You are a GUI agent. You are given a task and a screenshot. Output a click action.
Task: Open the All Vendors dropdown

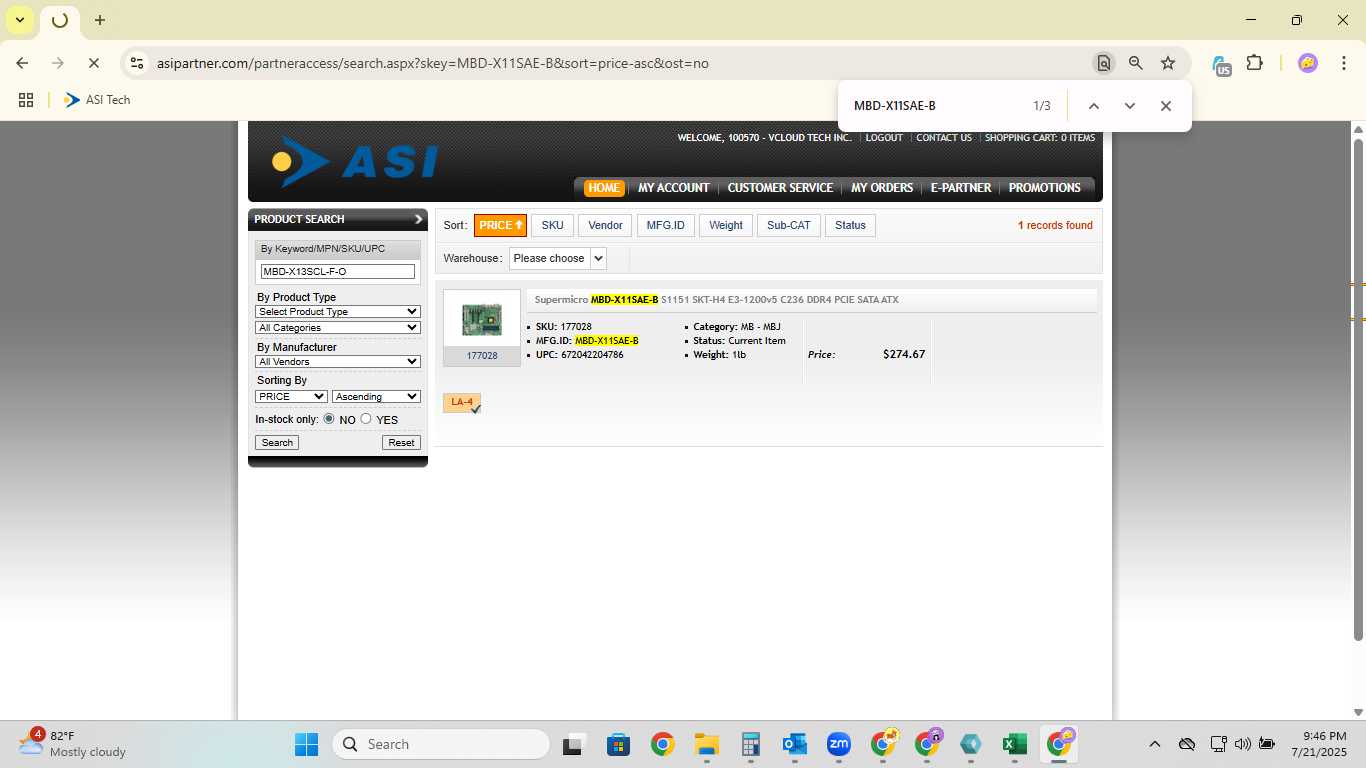click(x=338, y=362)
